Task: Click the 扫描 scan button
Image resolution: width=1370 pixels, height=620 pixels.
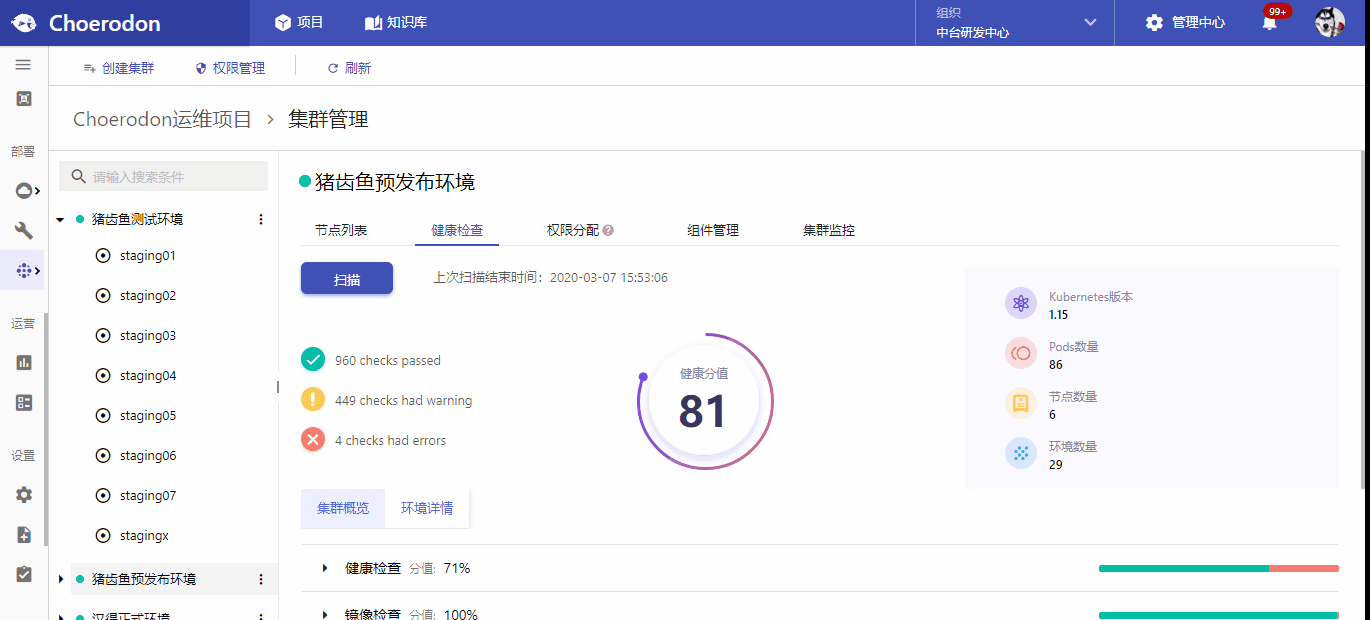Action: 347,279
